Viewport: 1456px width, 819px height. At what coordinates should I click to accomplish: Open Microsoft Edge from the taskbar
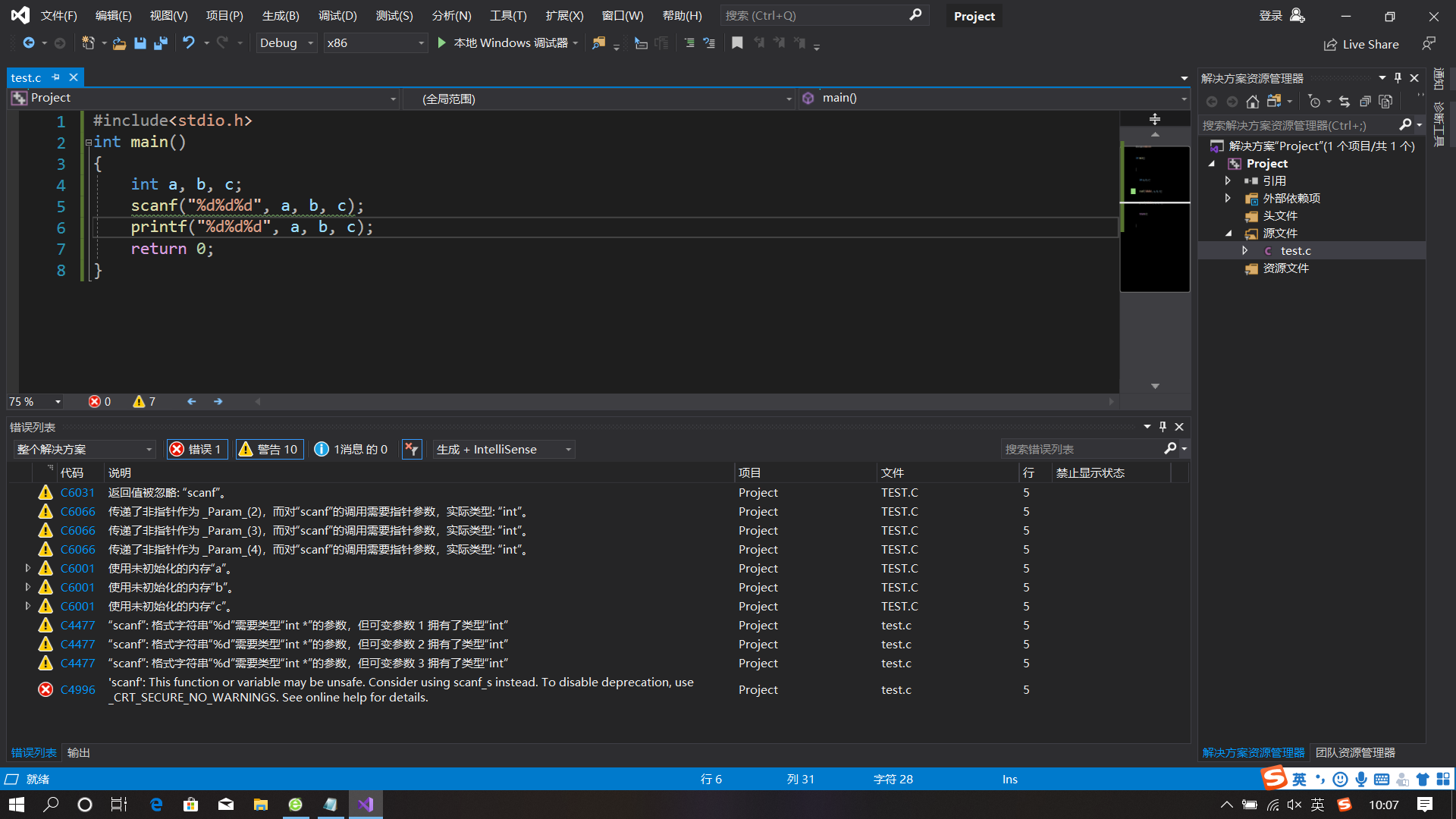coord(156,805)
